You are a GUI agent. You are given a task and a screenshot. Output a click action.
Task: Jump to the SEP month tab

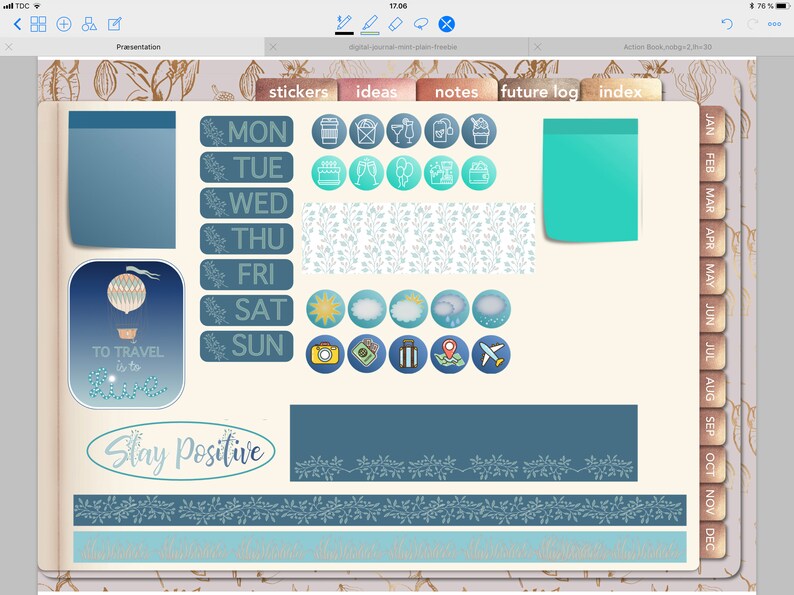pyautogui.click(x=712, y=427)
